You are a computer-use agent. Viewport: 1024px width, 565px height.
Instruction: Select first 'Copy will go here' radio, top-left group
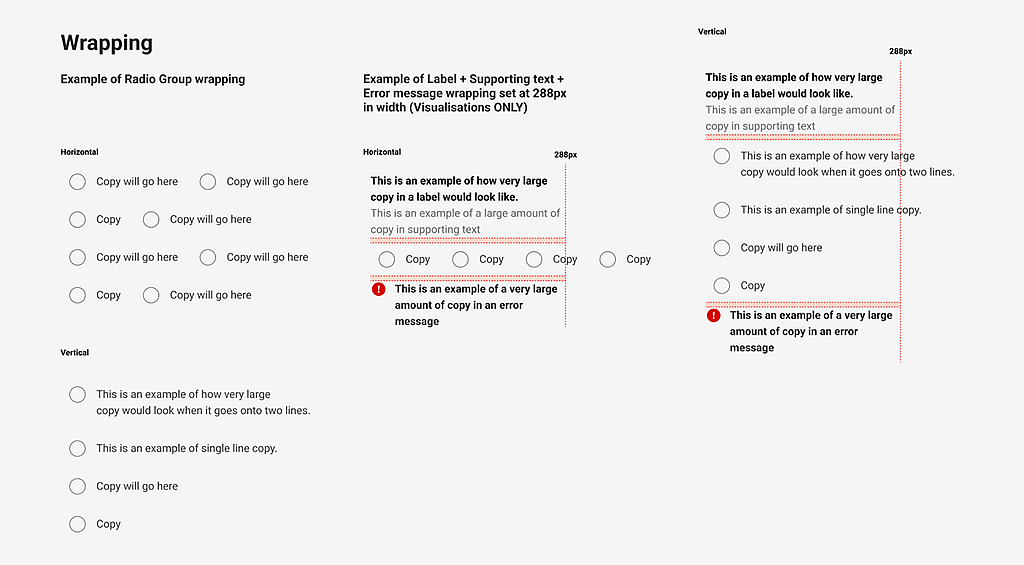[77, 182]
